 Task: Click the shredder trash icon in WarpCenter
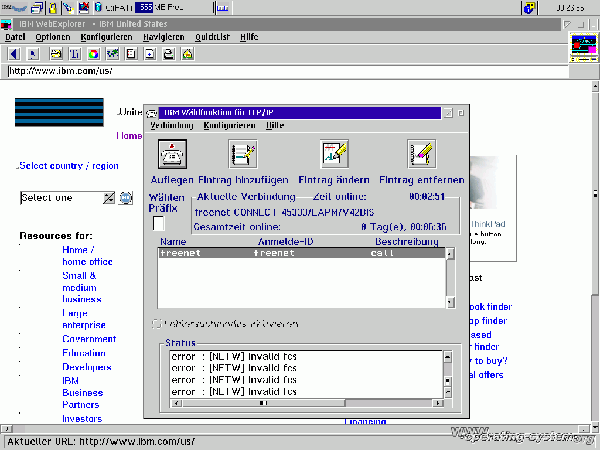click(x=98, y=7)
